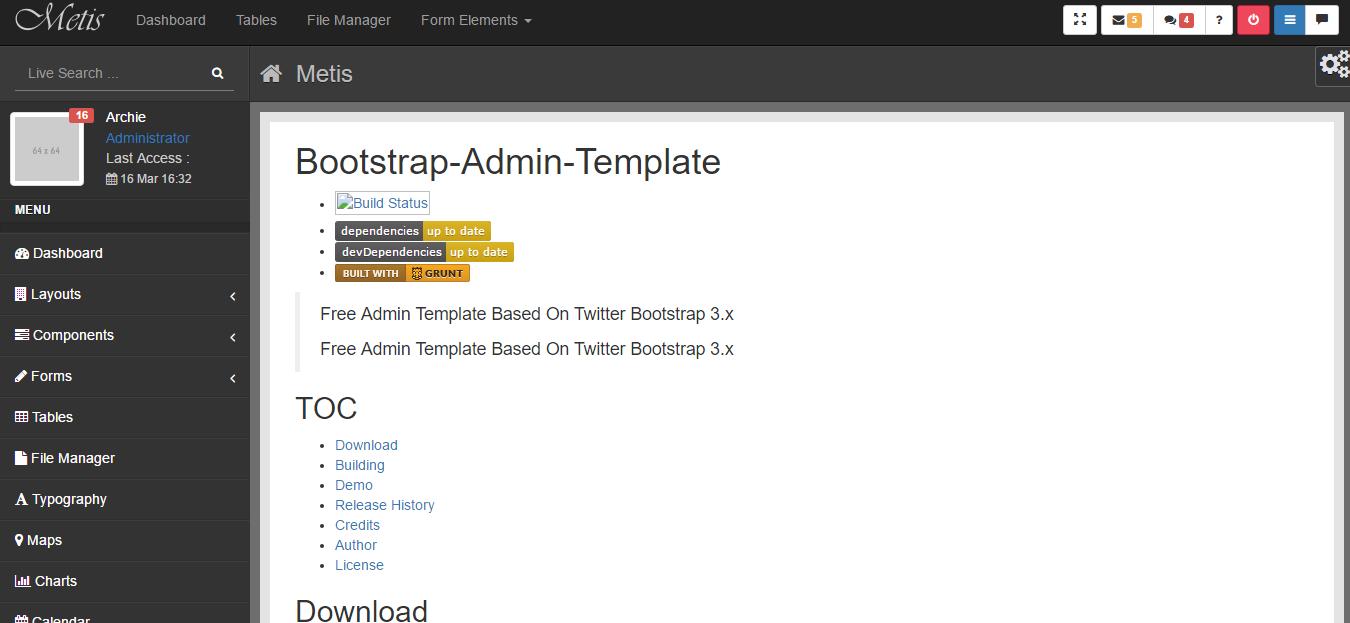Expand the Forms submenu chevron
Viewport: 1350px width, 623px height.
pos(232,378)
